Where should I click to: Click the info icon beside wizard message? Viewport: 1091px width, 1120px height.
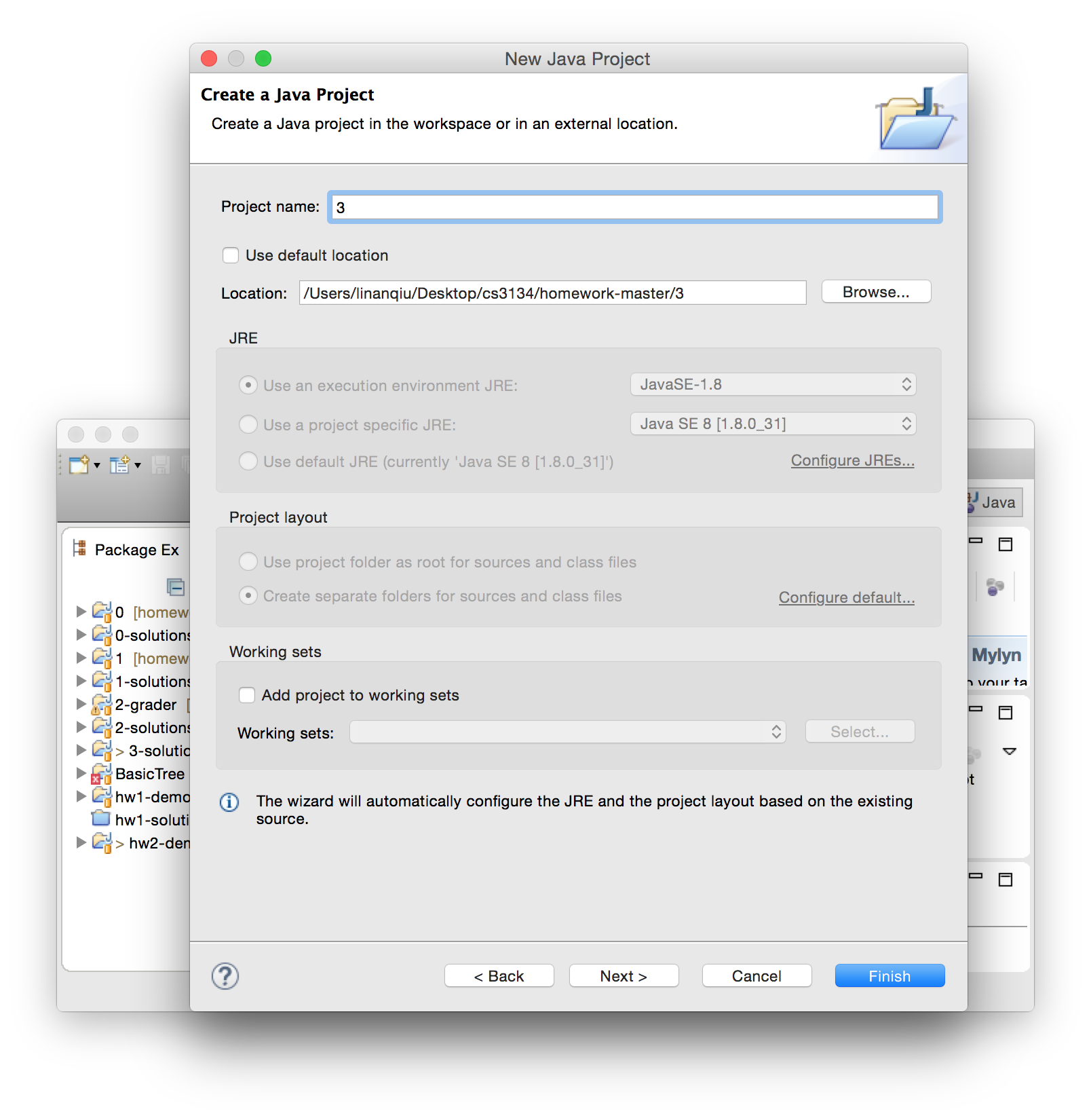coord(229,802)
